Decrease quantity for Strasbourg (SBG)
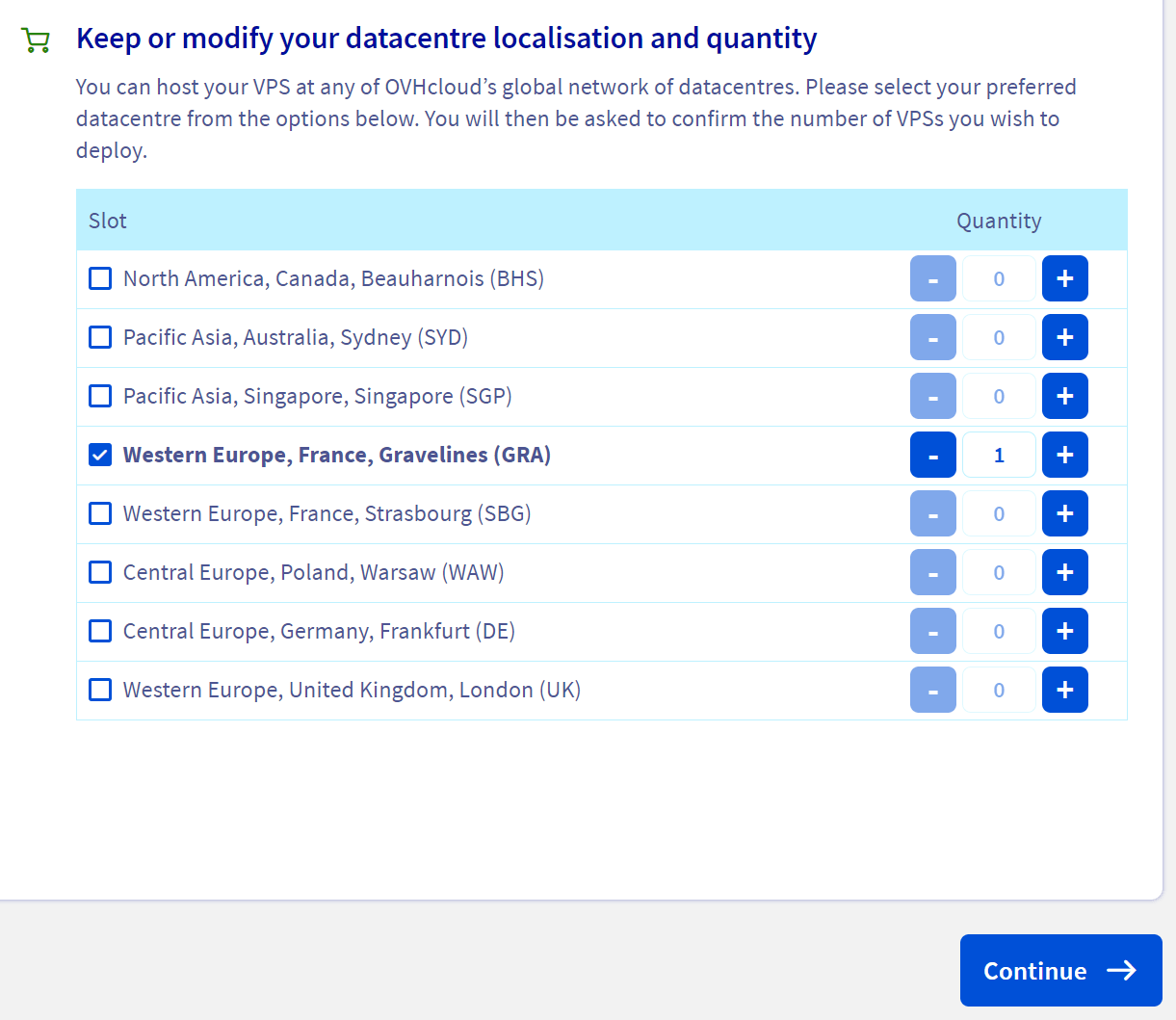Screen dimensions: 1176x1020 pyautogui.click(x=933, y=513)
